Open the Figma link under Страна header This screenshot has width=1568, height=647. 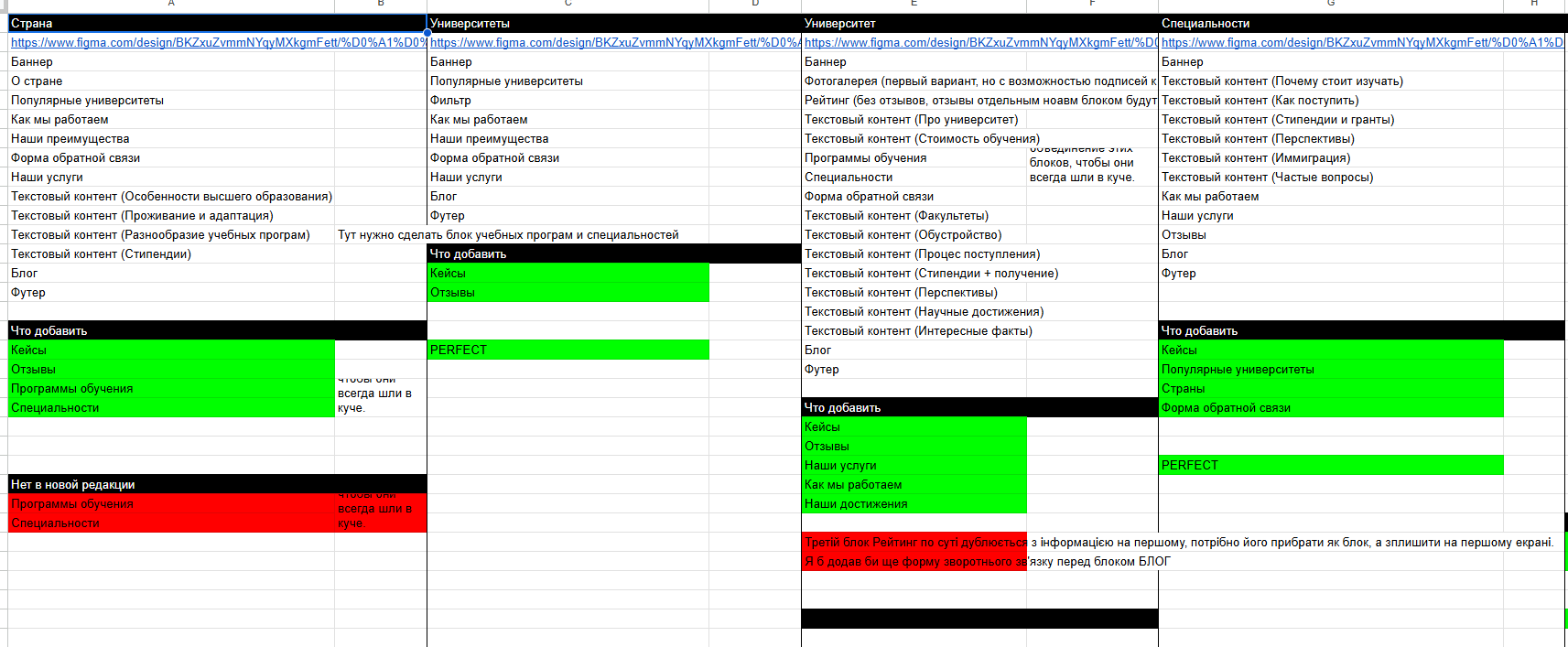[217, 42]
